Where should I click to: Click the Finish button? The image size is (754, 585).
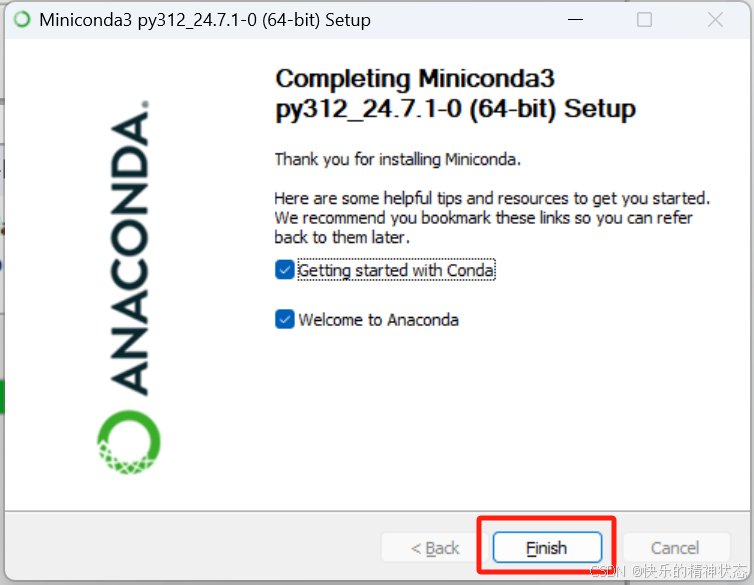[547, 547]
